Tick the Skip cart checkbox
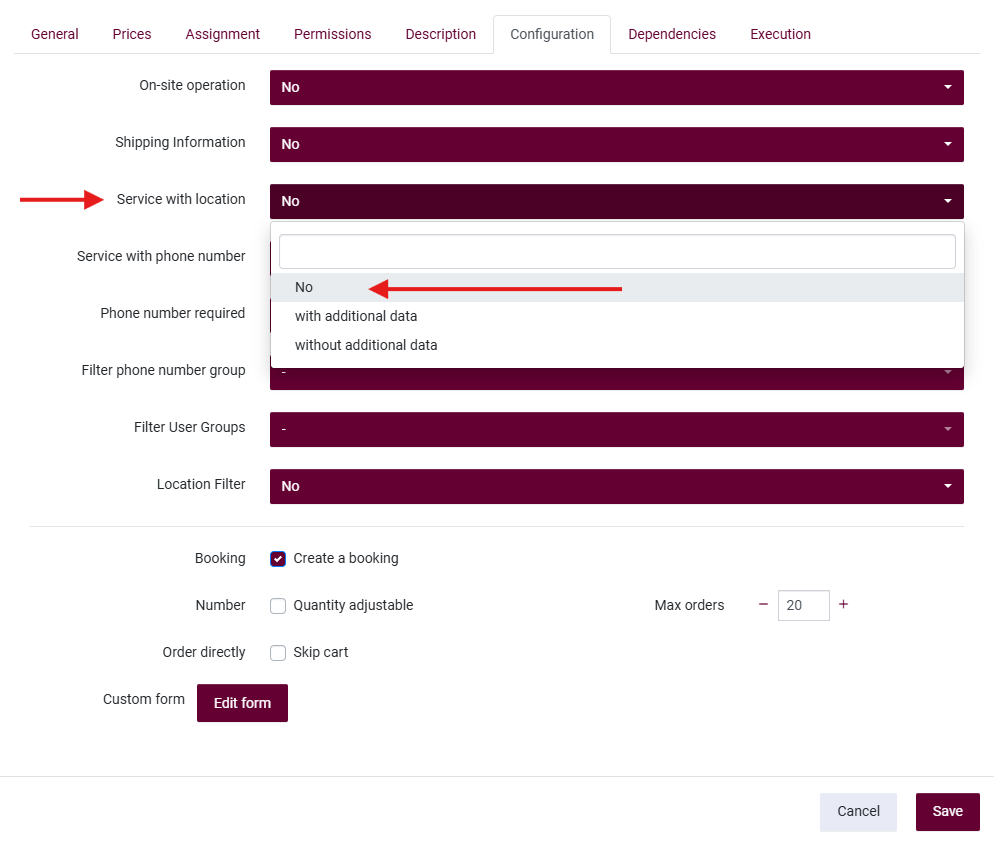Screen dimensions: 994x847 (278, 653)
